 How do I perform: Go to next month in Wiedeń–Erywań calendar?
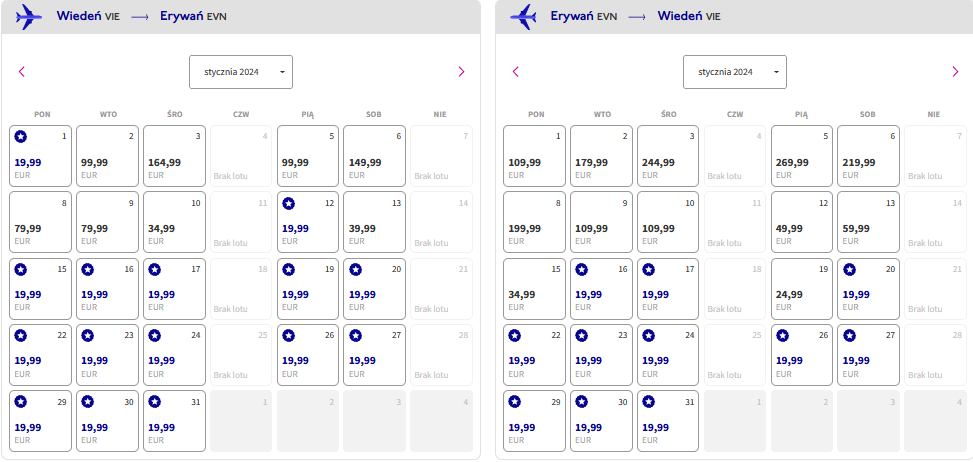[461, 71]
